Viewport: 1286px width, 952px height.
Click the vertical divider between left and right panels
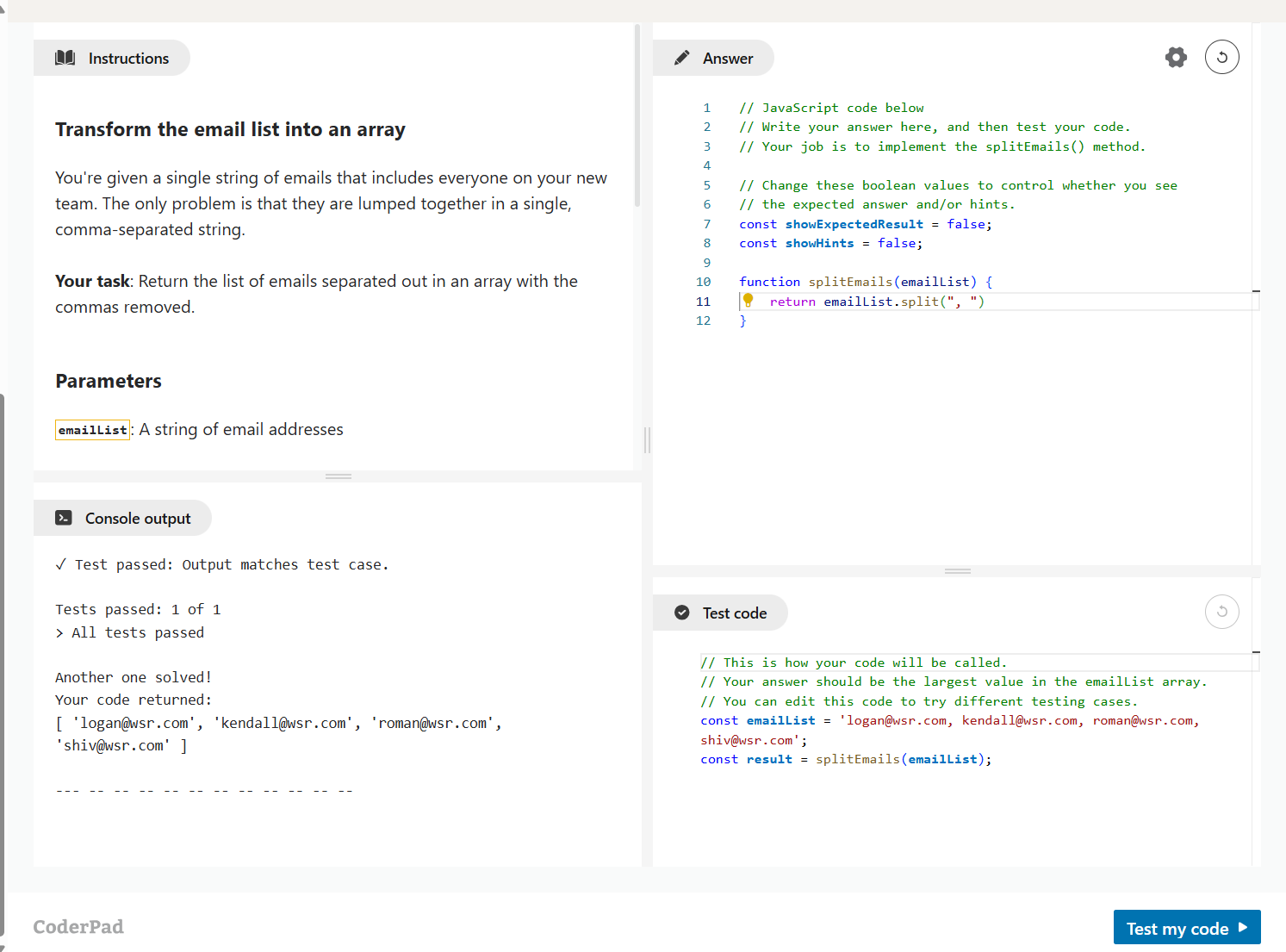point(647,440)
